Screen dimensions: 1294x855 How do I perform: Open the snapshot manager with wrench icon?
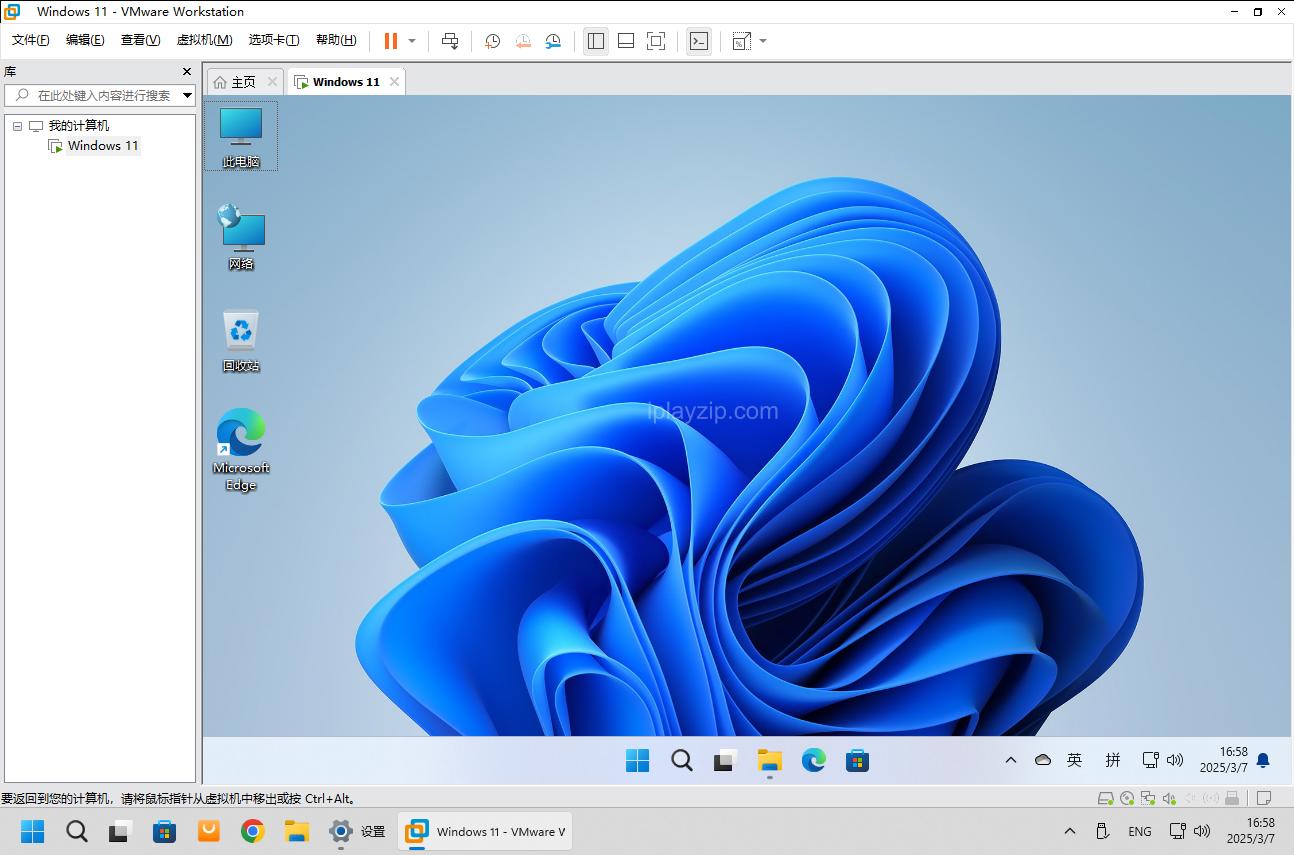(x=553, y=41)
